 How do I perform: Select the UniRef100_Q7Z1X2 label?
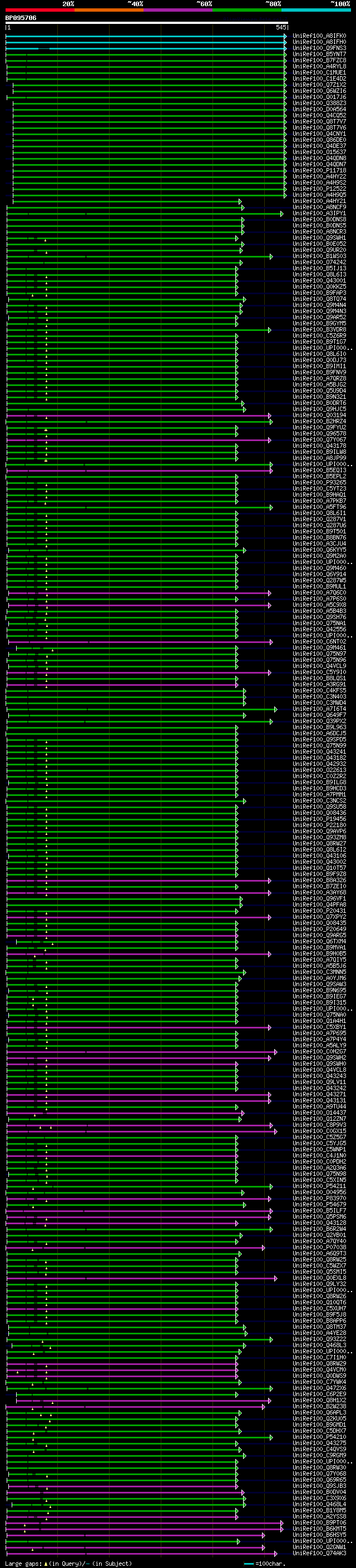pos(319,85)
